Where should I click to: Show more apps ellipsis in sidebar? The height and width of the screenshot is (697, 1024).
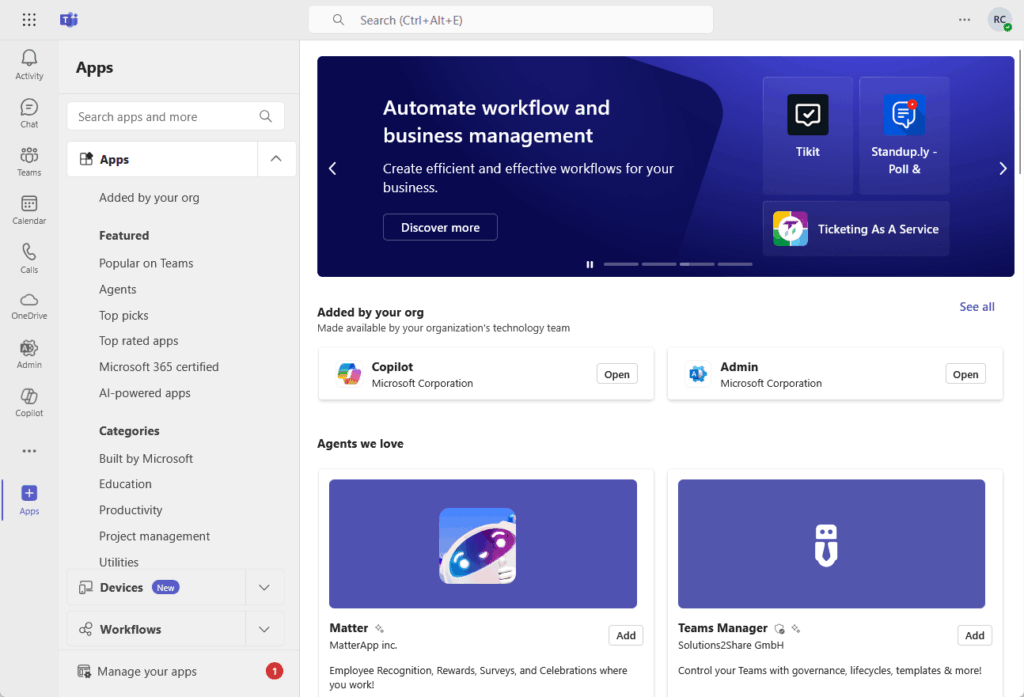coord(29,451)
